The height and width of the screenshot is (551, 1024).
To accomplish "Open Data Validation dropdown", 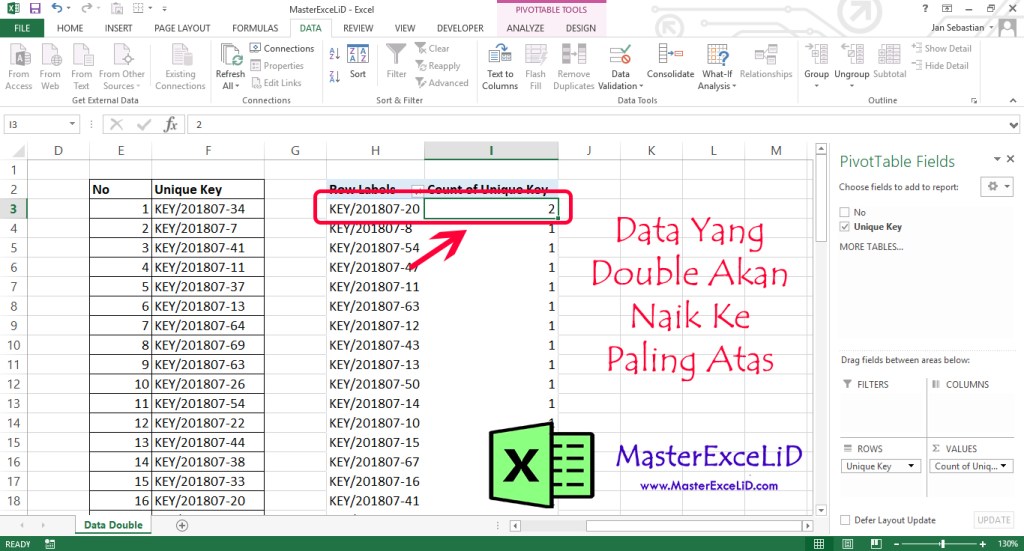I will point(641,86).
